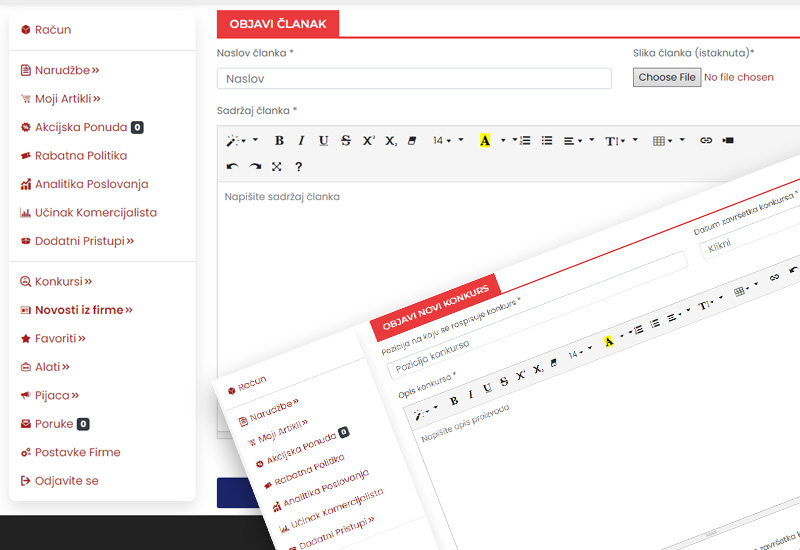Click the Pozicija konkursa field in tilted overlay
The width and height of the screenshot is (800, 550).
coord(537,317)
